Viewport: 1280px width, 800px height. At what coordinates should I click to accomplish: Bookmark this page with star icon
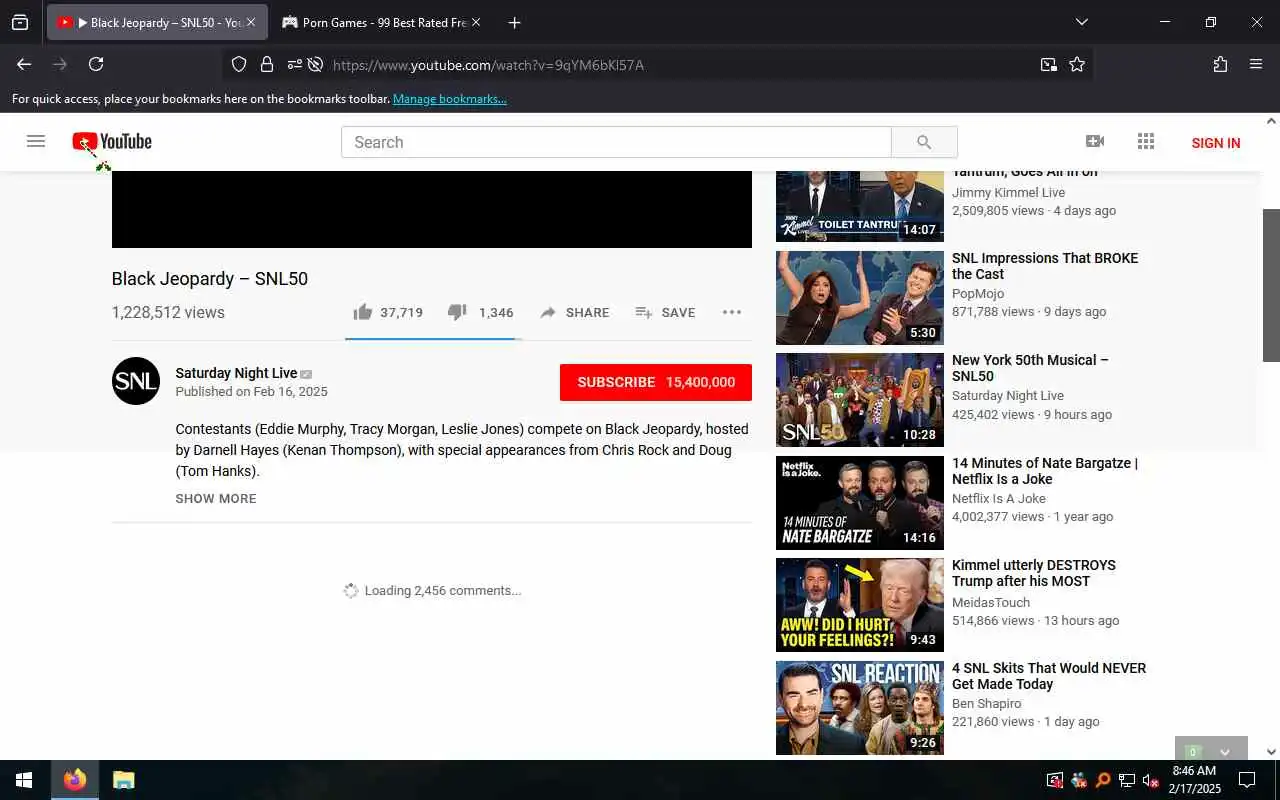click(x=1077, y=64)
